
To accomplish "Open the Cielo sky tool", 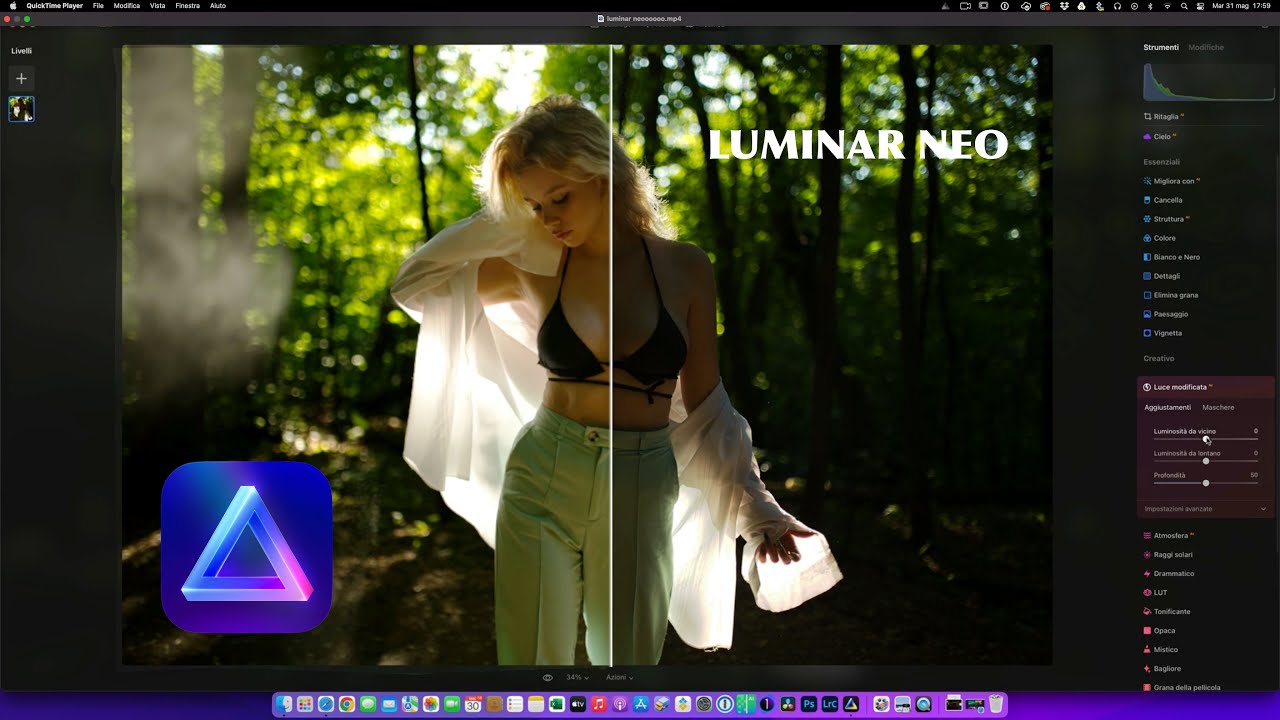I will (1161, 136).
